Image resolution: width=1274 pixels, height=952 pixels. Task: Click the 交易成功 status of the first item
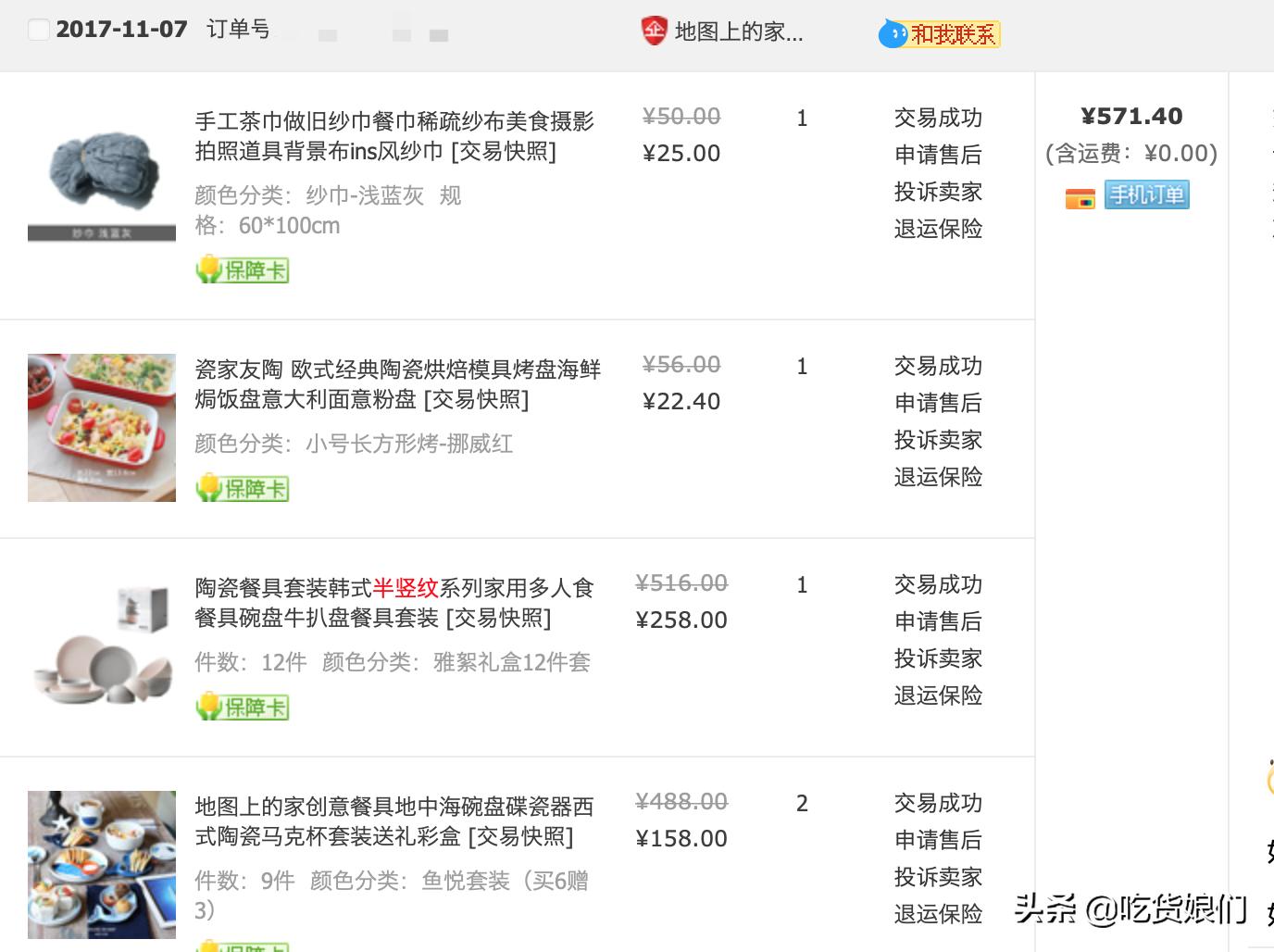tap(938, 118)
